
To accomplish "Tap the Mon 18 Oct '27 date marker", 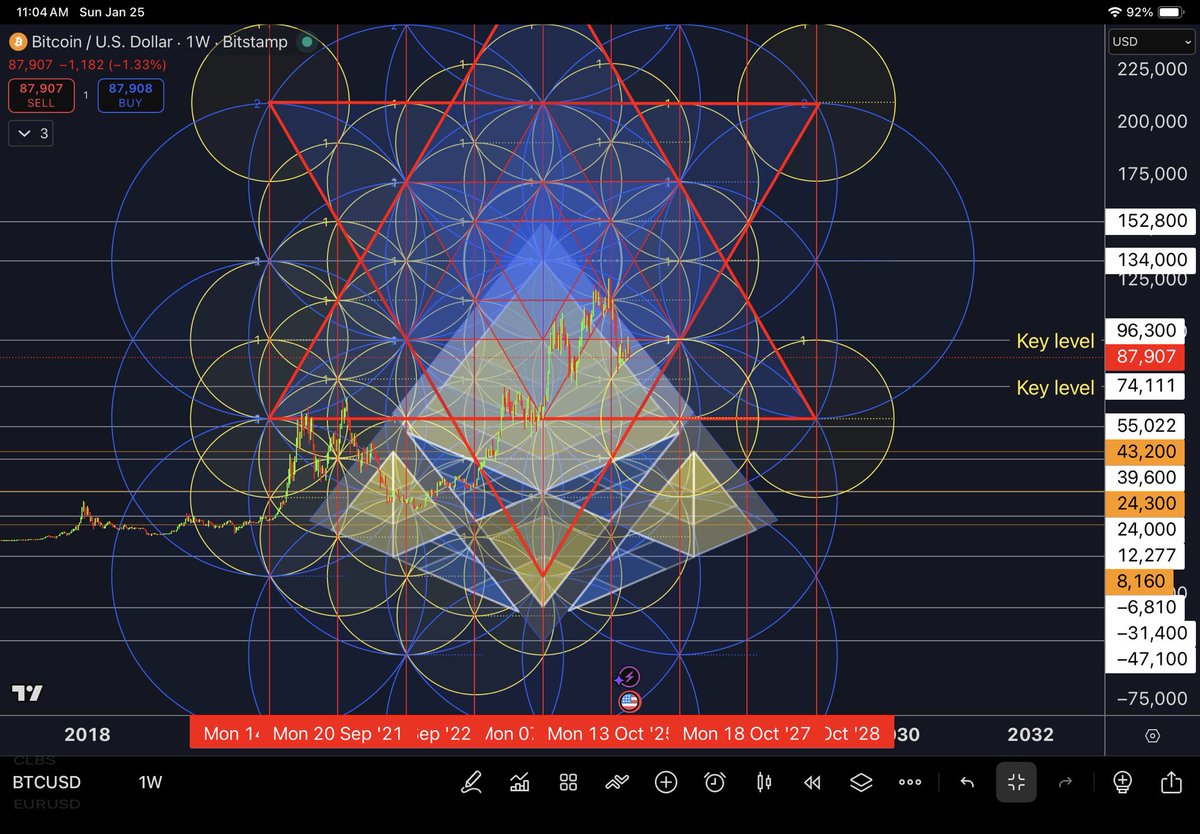I will click(x=746, y=733).
